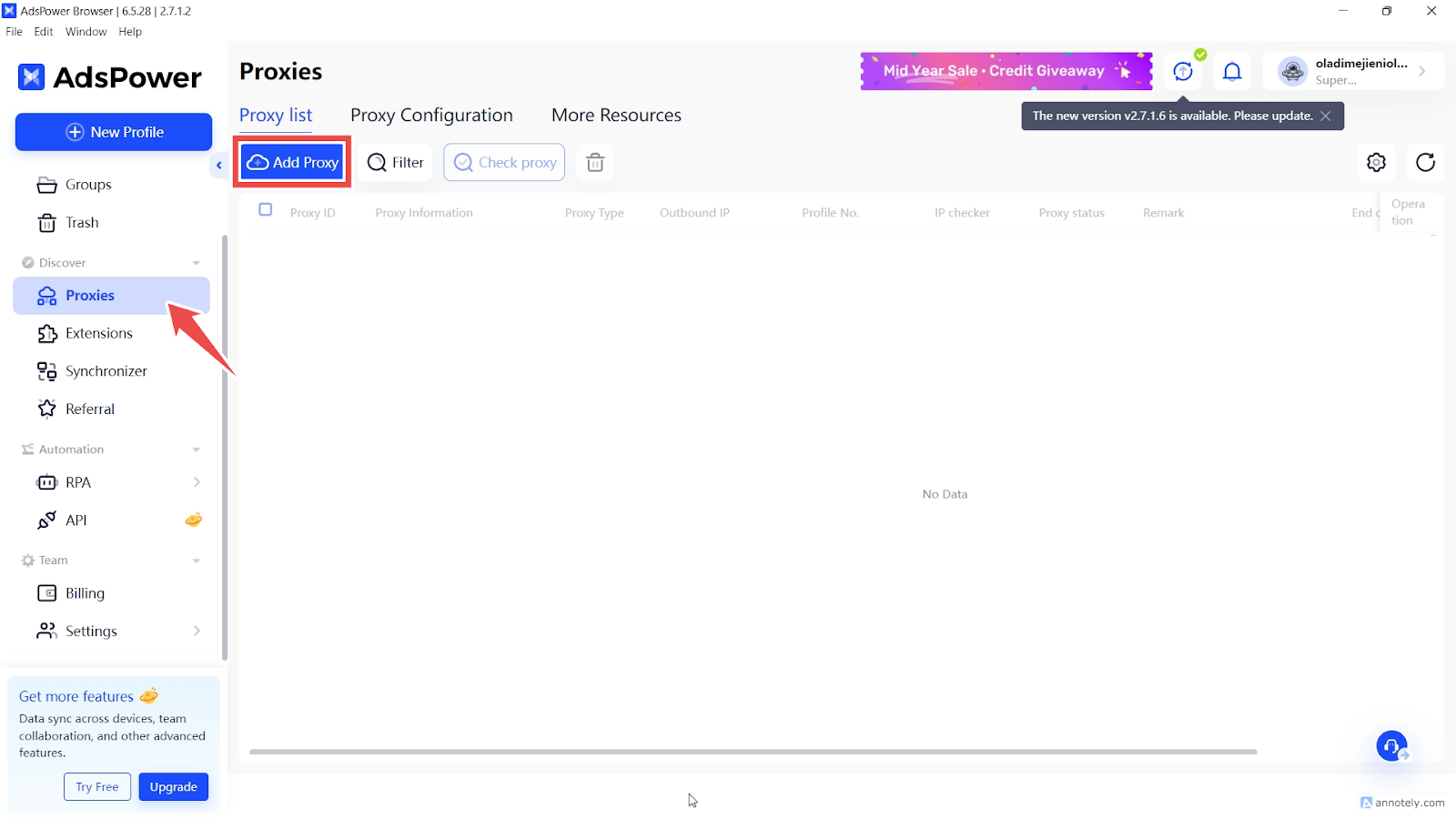This screenshot has width=1456, height=819.
Task: Expand the Settings submenu chevron
Action: pos(197,632)
